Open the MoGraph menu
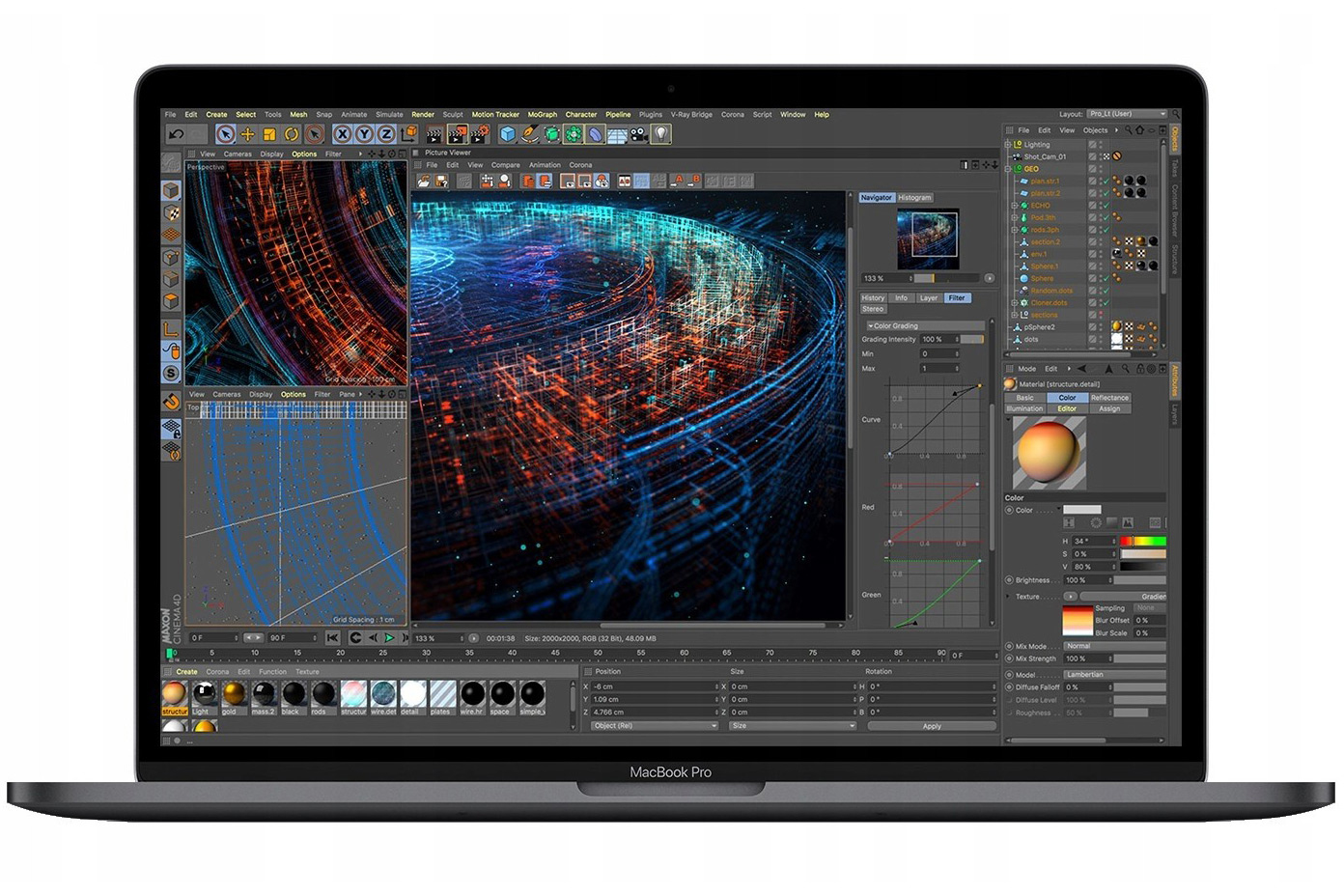Screen dimensions: 1344x896 click(542, 115)
